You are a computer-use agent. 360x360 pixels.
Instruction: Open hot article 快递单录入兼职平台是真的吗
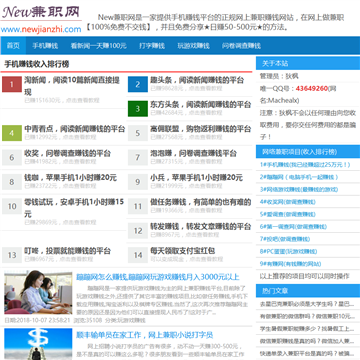pos(307,353)
